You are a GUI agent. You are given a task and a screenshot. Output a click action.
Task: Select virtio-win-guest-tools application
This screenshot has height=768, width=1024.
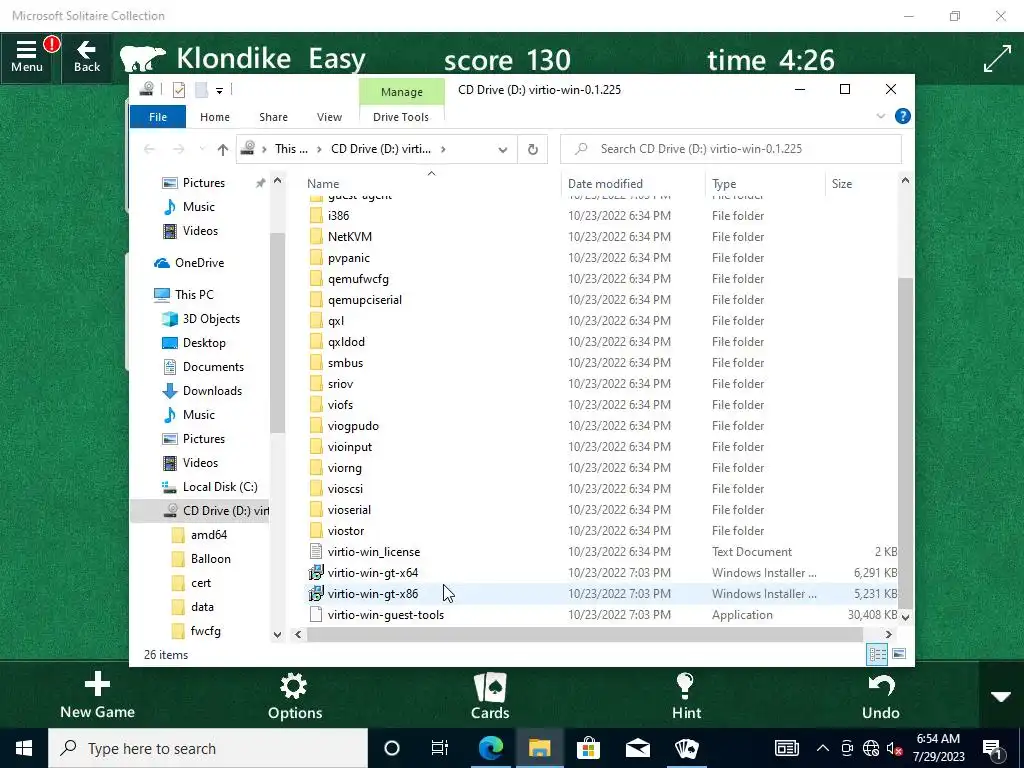pyautogui.click(x=385, y=615)
